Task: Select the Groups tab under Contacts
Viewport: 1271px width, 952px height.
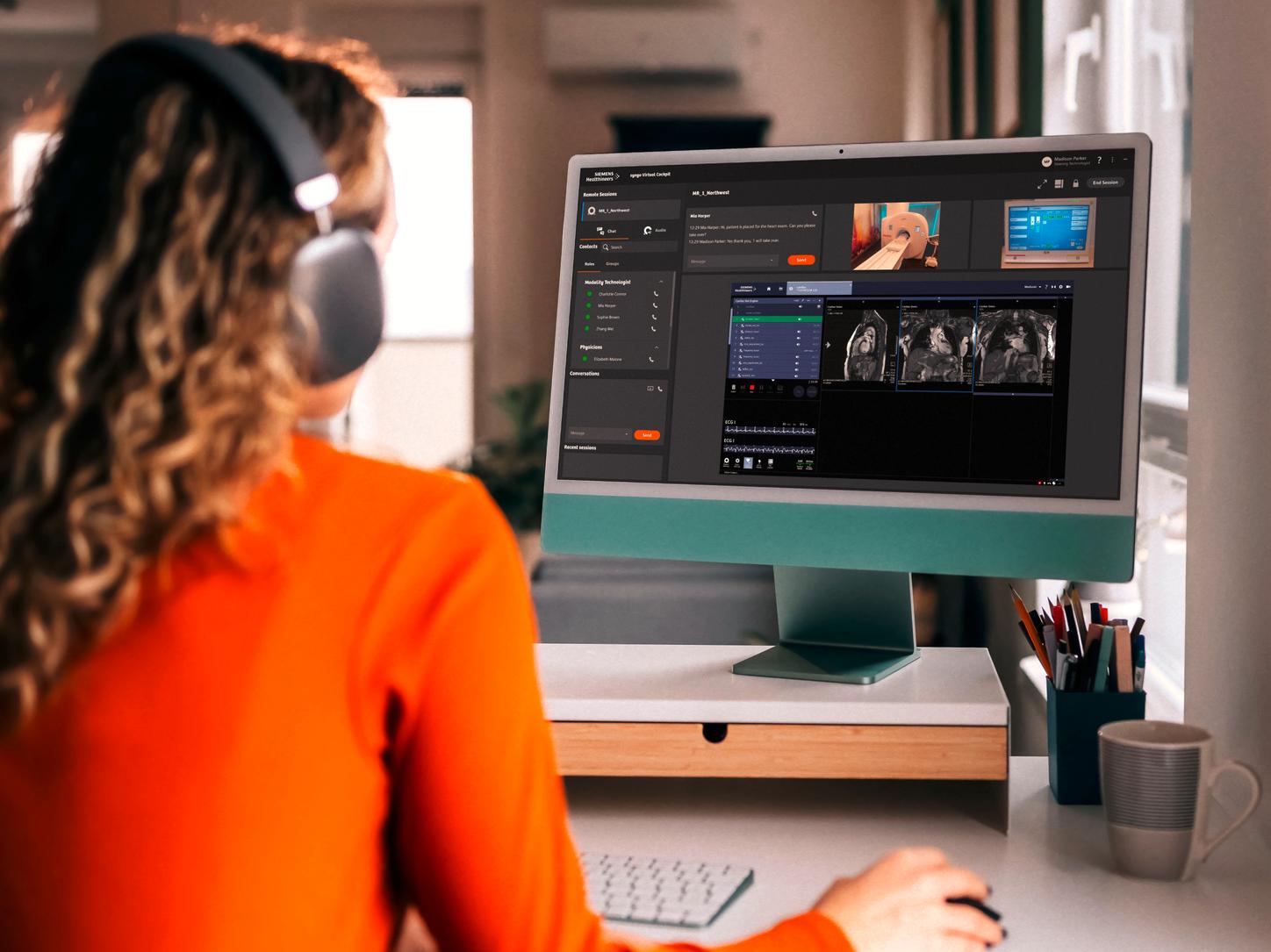Action: point(612,263)
